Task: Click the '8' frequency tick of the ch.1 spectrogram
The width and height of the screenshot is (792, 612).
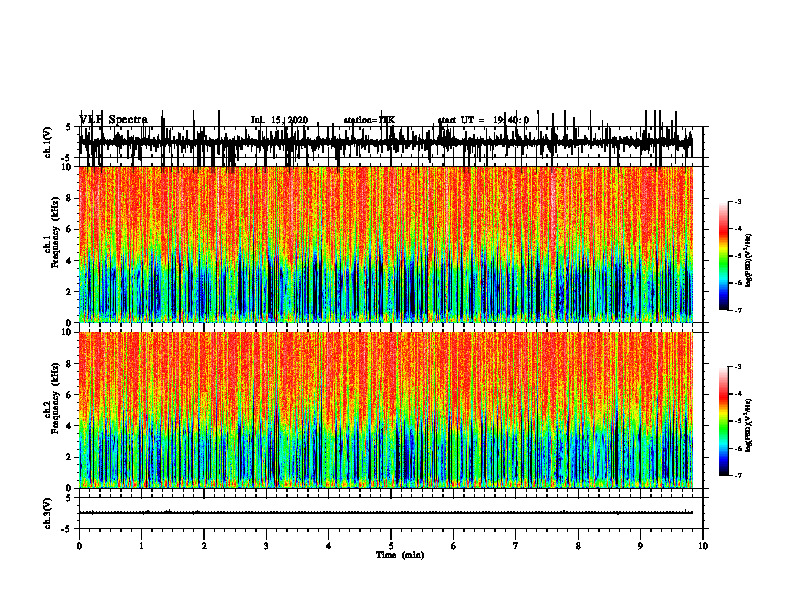Action: point(70,198)
